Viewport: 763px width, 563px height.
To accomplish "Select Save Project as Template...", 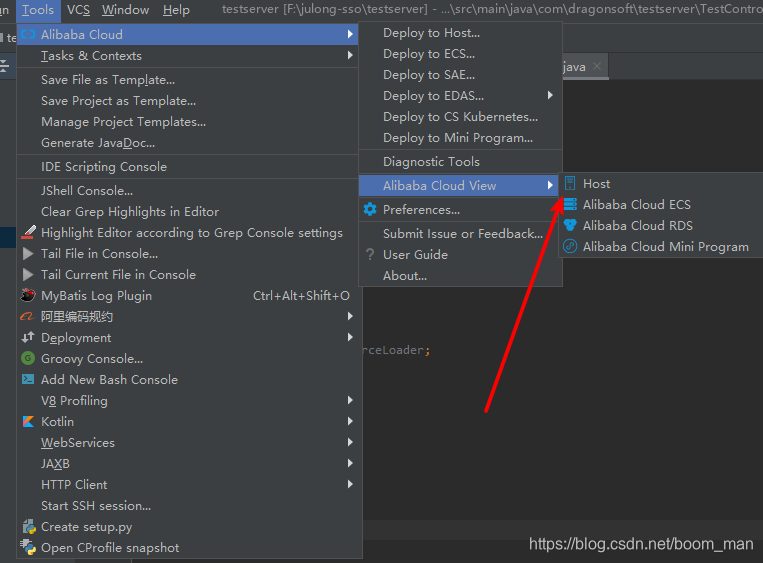I will pyautogui.click(x=188, y=101).
